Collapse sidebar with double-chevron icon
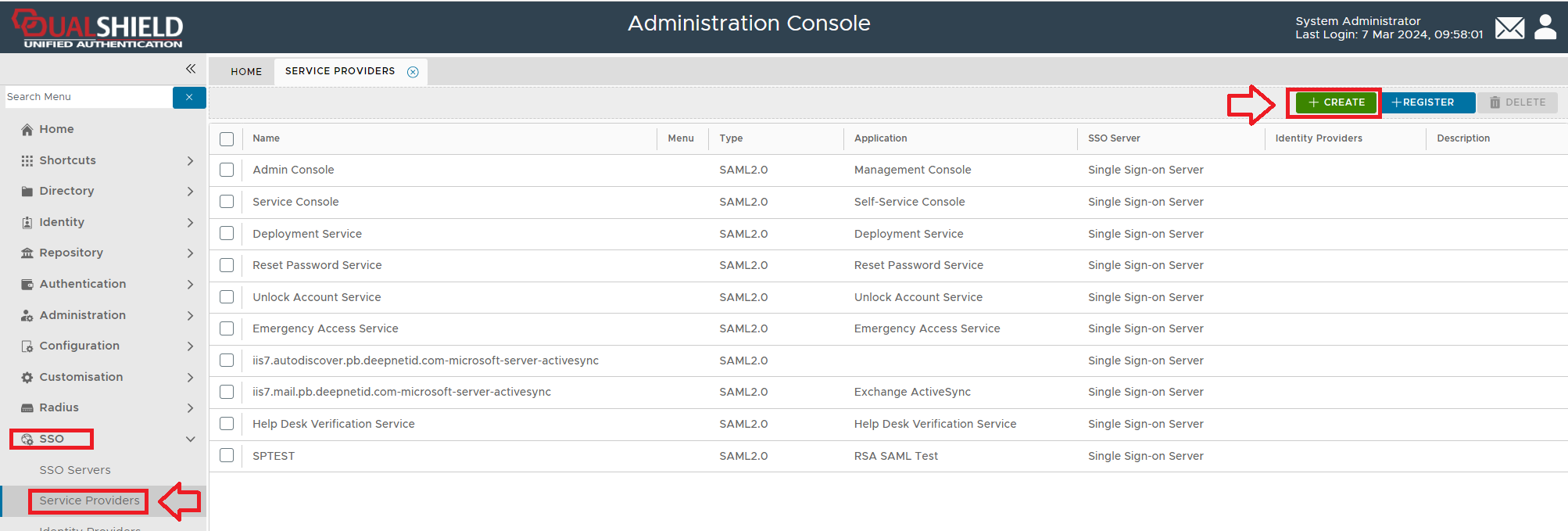The height and width of the screenshot is (531, 1568). point(191,69)
